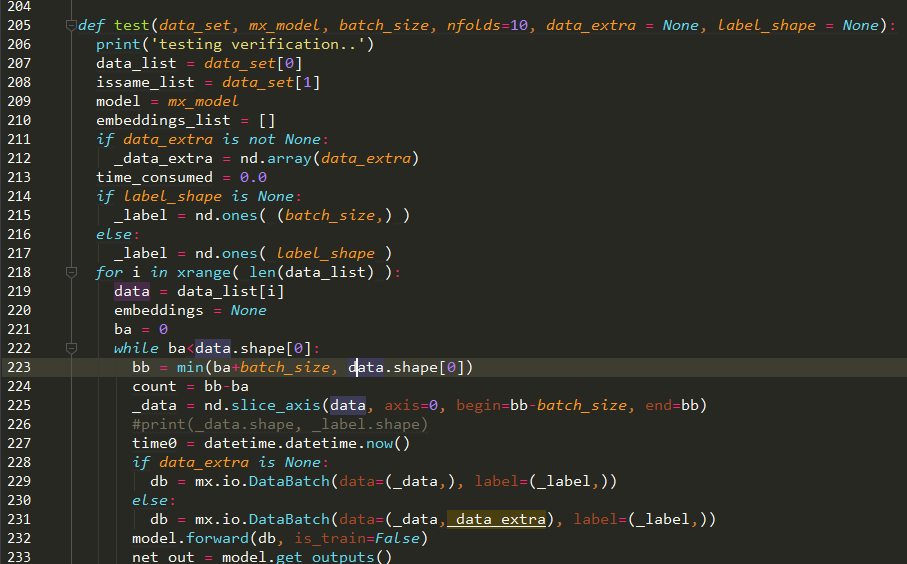Click the else keyword on line 230
907x564 pixels.
[x=150, y=500]
